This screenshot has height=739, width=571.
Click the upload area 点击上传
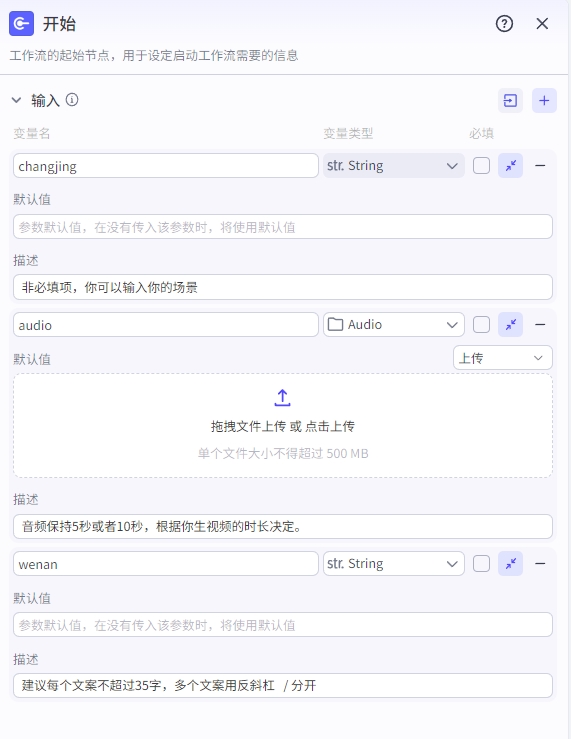[x=330, y=426]
